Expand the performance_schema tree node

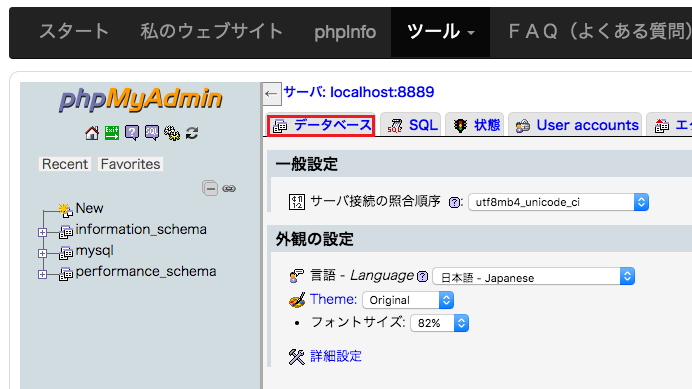pyautogui.click(x=42, y=274)
